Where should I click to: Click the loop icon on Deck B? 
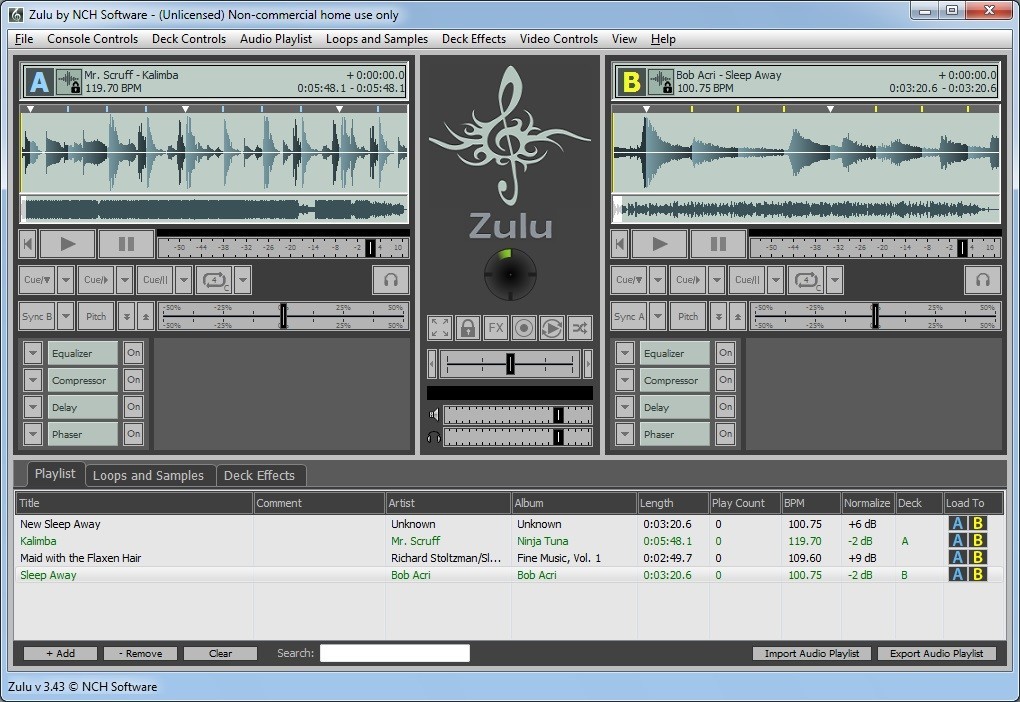click(805, 280)
